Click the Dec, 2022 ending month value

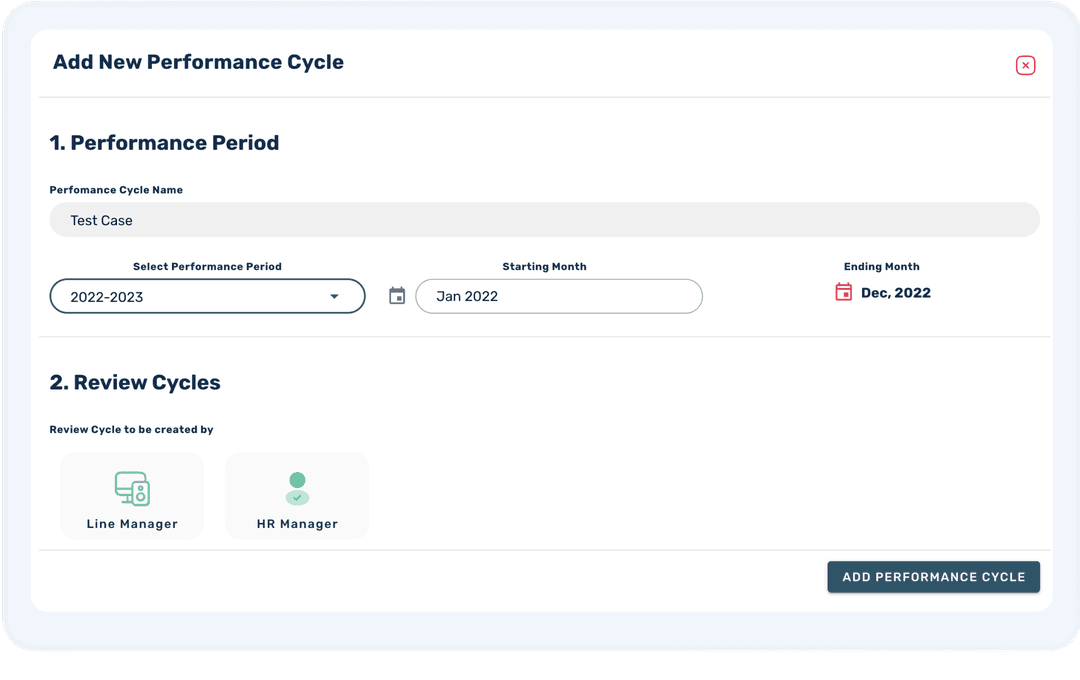pos(895,293)
